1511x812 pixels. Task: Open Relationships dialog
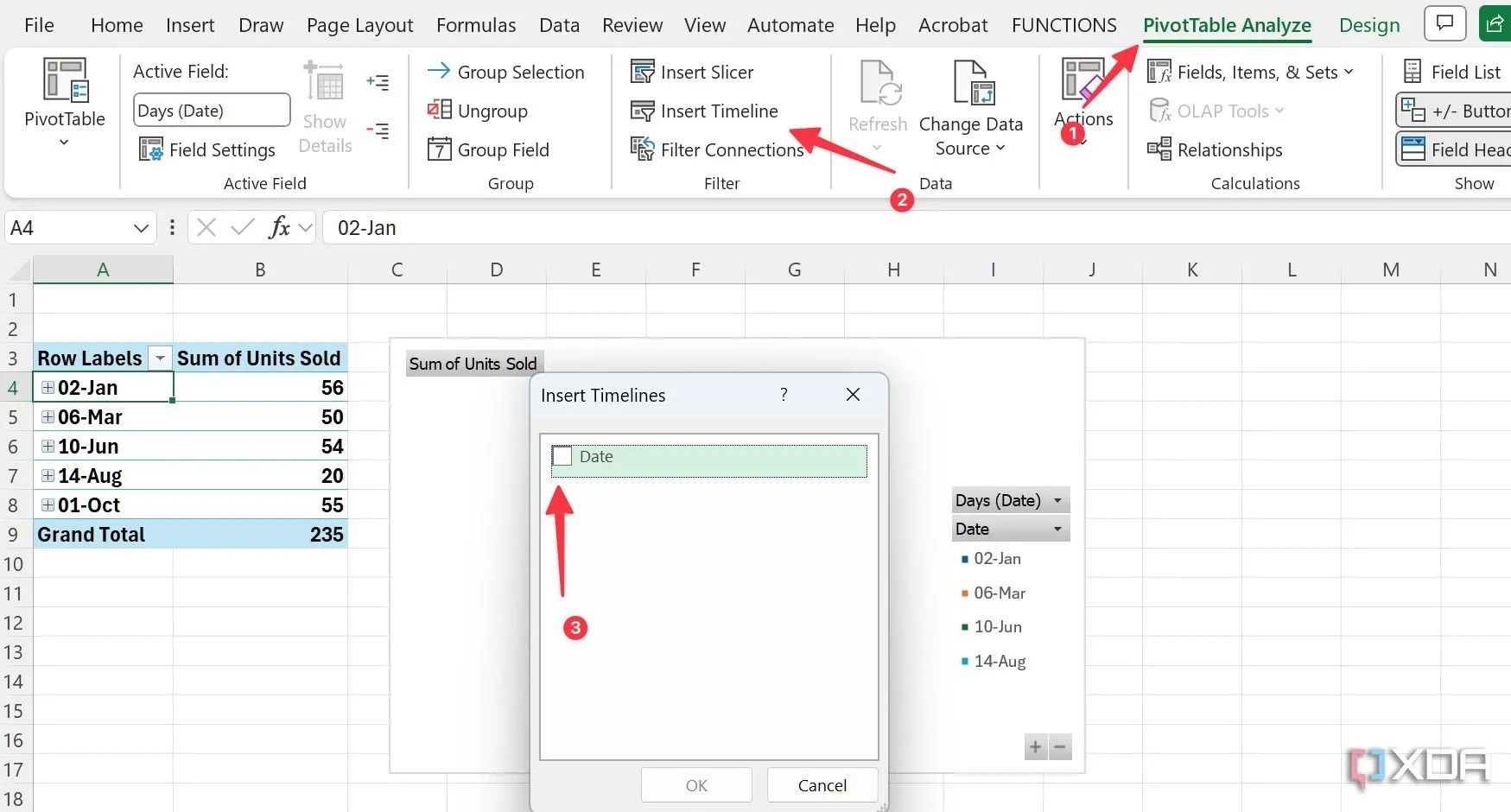tap(1215, 149)
